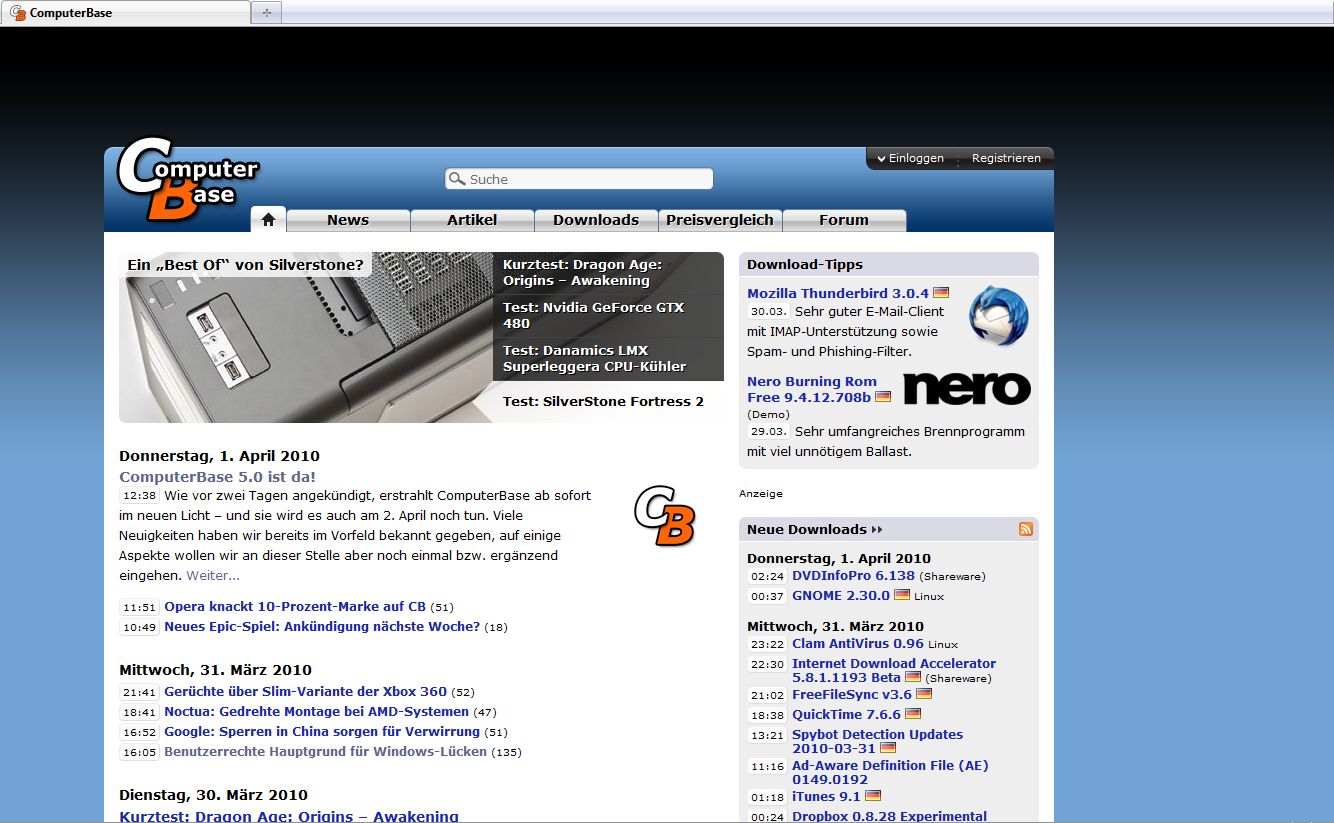Screen dimensions: 1334x823
Task: Open Benutzerrechte Hauptgrund für Windows-Lücken
Action: [325, 751]
